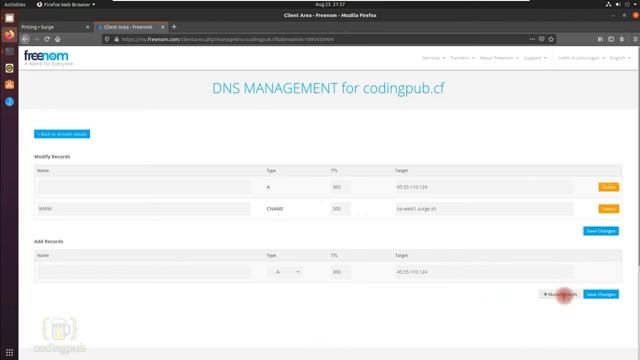This screenshot has width=640, height=360.
Task: Open the Help dock icon
Action: pos(9,101)
